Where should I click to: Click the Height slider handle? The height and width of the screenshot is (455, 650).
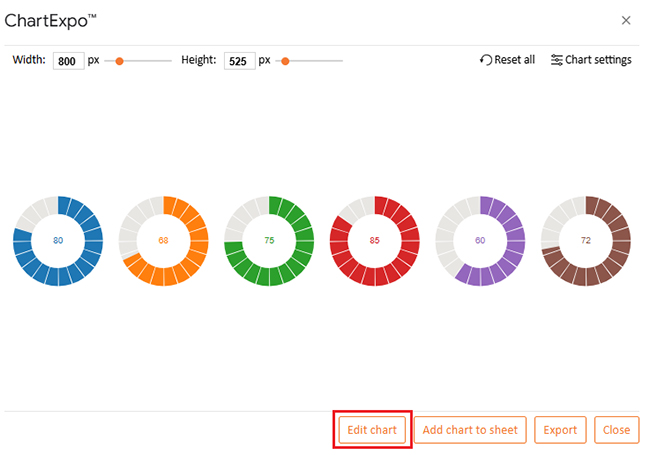(x=285, y=61)
